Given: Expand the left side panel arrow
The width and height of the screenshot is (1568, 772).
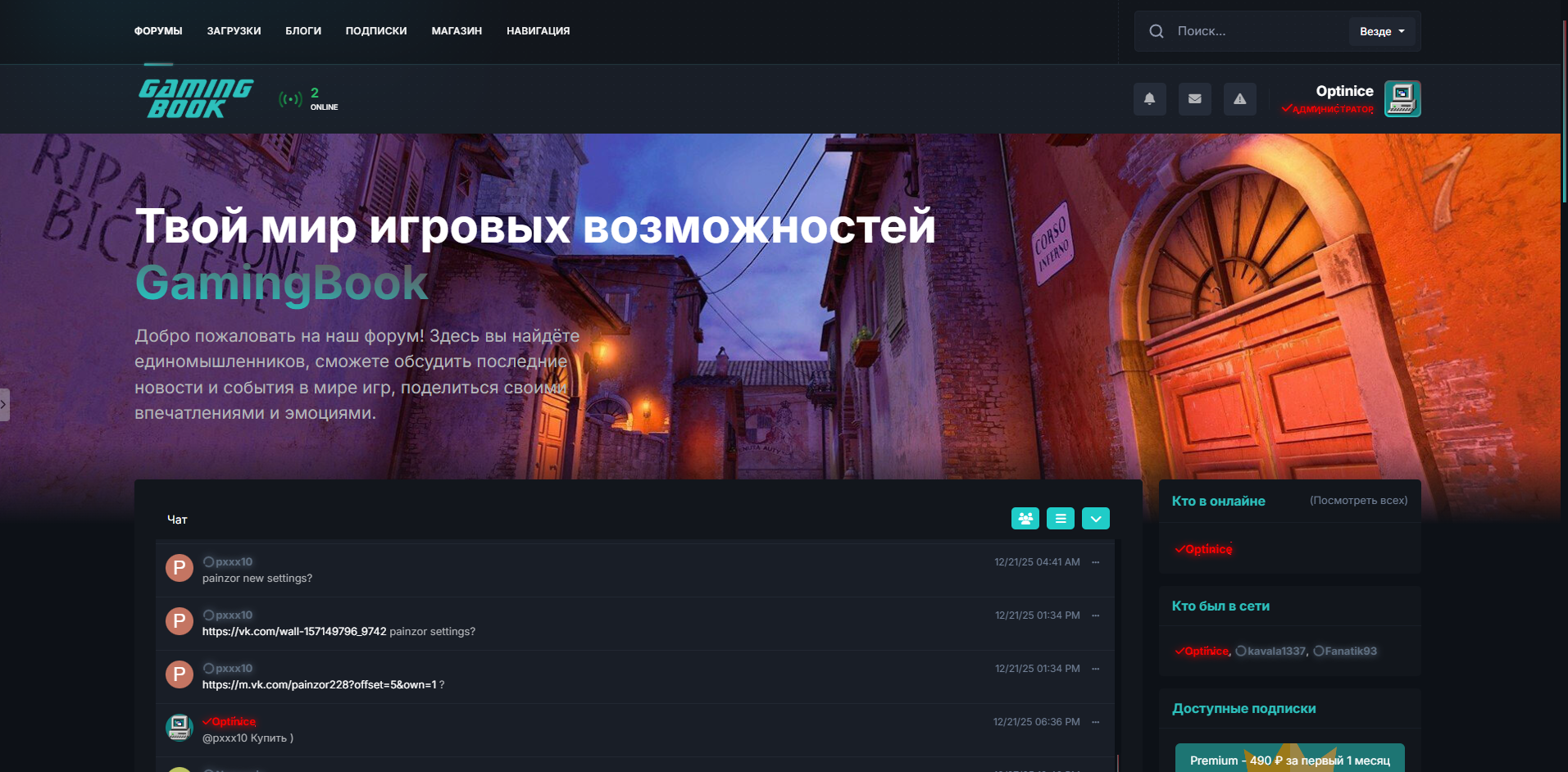Looking at the screenshot, I should [x=4, y=405].
